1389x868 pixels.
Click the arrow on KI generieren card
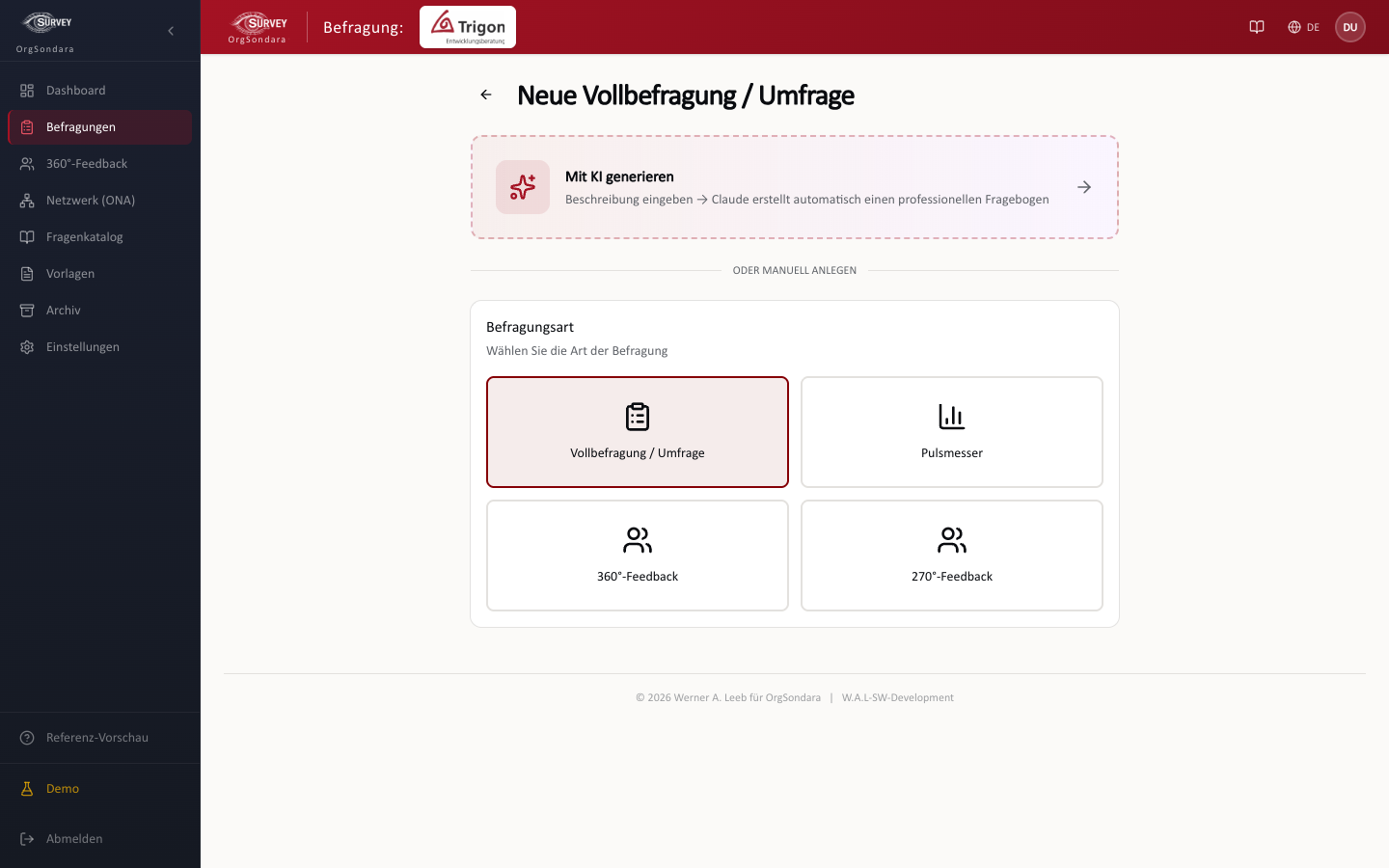click(1084, 187)
